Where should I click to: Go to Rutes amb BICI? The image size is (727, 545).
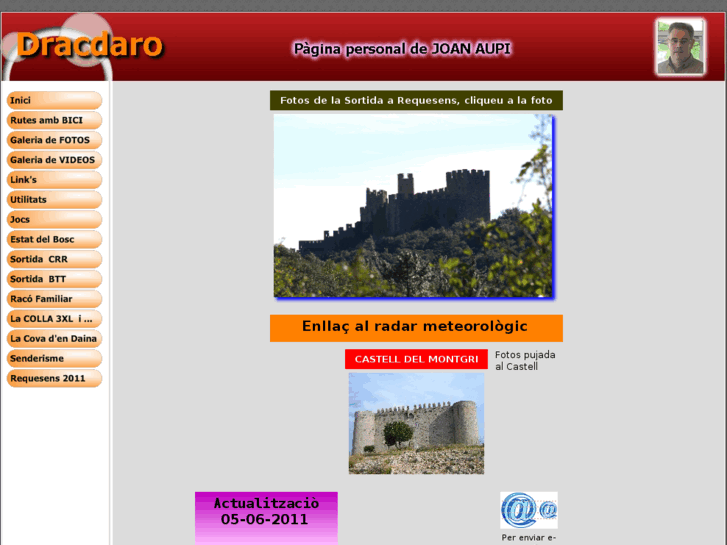click(54, 120)
